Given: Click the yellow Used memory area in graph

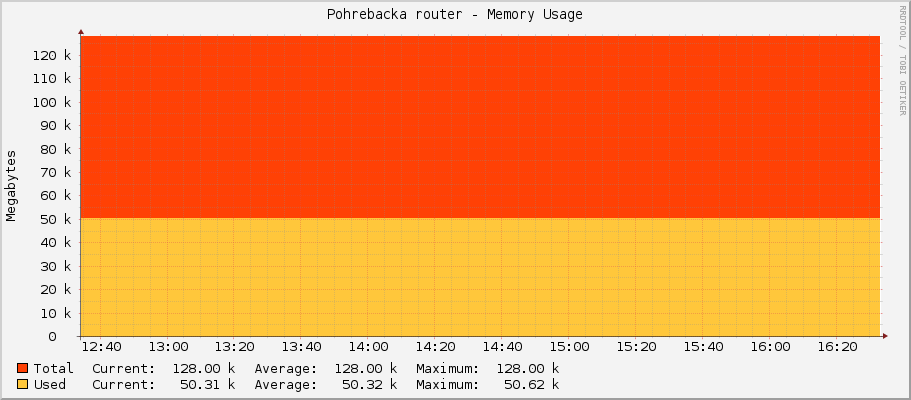Looking at the screenshot, I should 480,277.
